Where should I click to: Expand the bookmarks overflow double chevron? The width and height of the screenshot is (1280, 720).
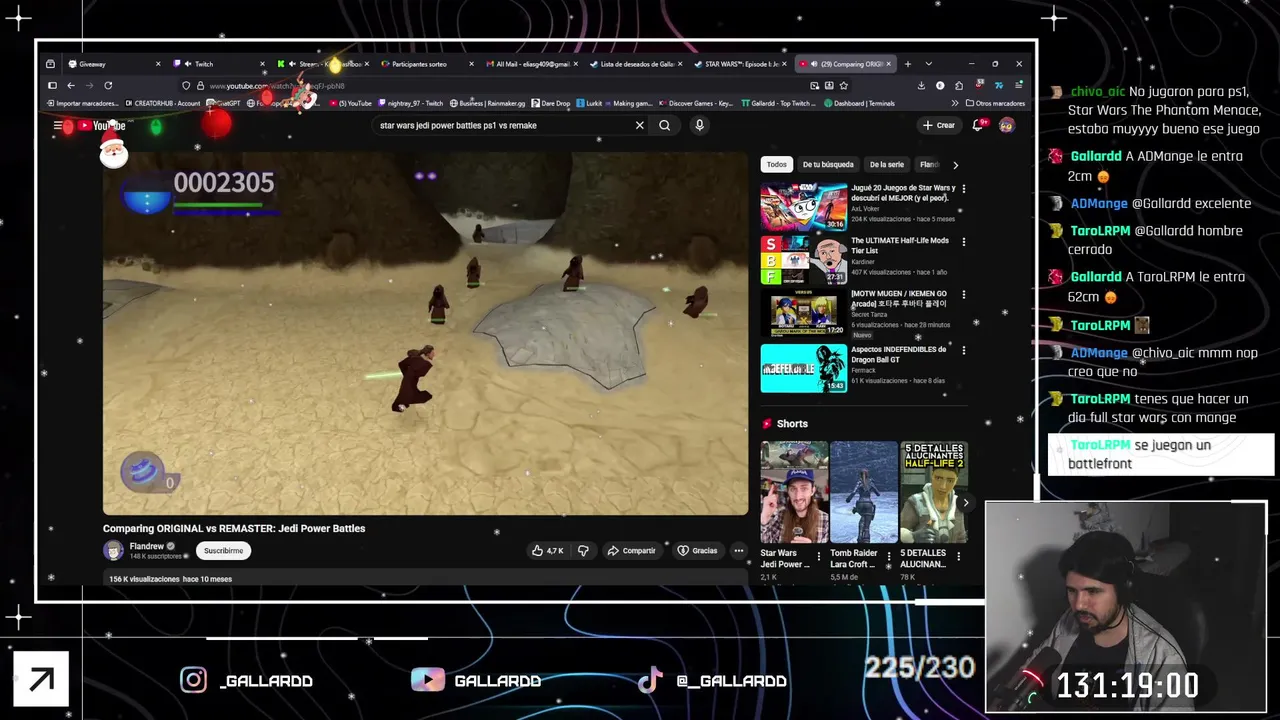click(x=955, y=103)
